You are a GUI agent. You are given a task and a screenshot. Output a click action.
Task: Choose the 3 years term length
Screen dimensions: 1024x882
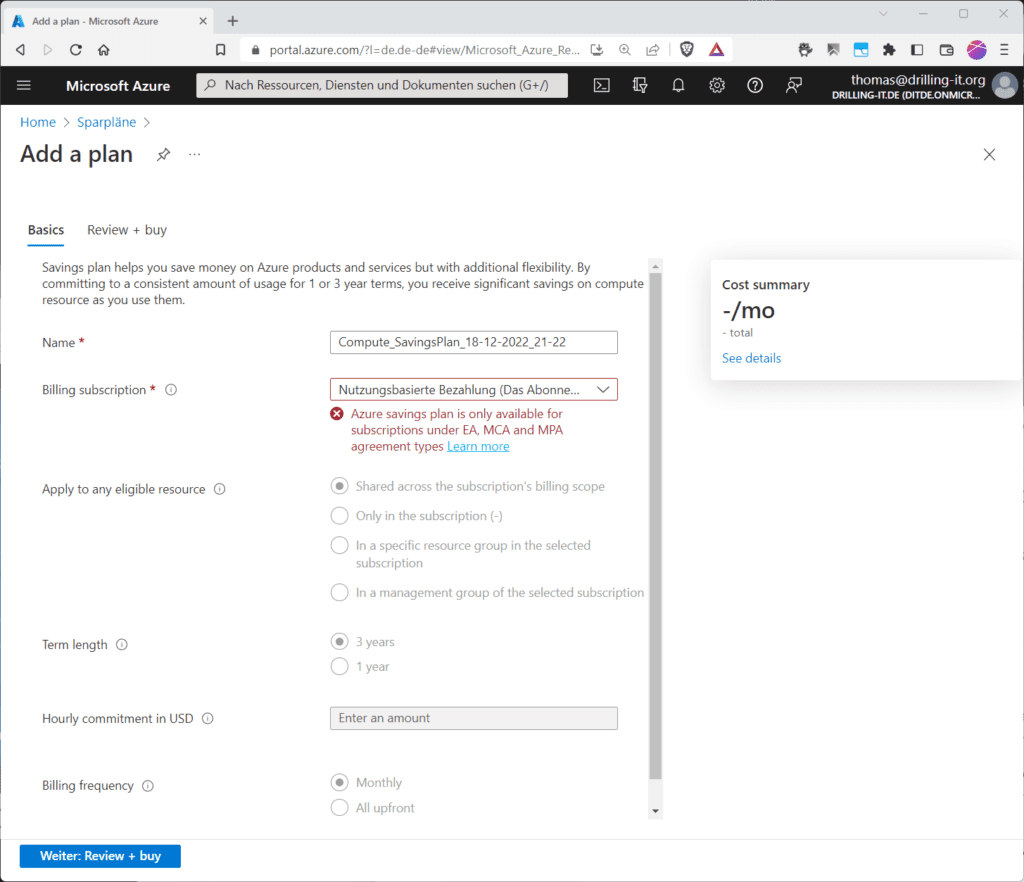pos(340,642)
